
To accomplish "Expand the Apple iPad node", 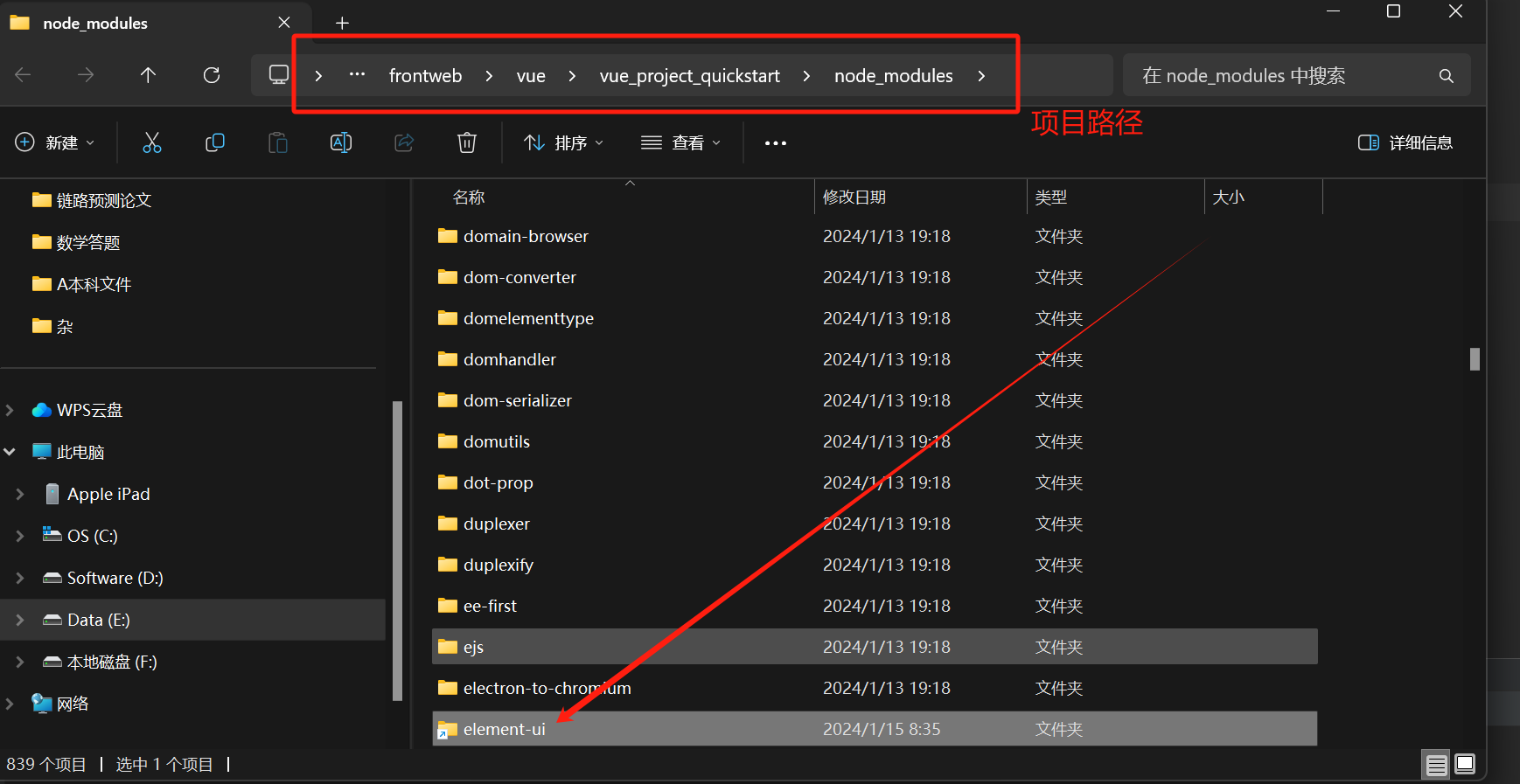I will [20, 494].
